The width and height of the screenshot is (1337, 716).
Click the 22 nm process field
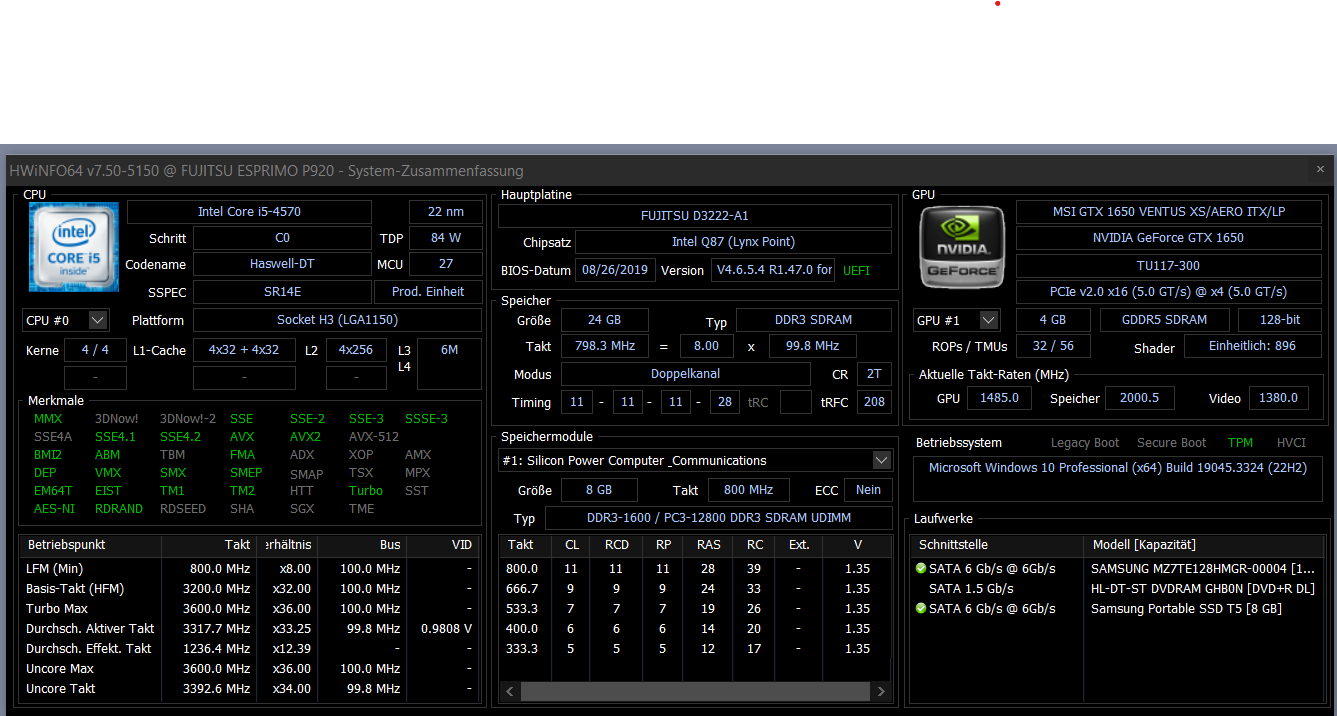coord(445,212)
